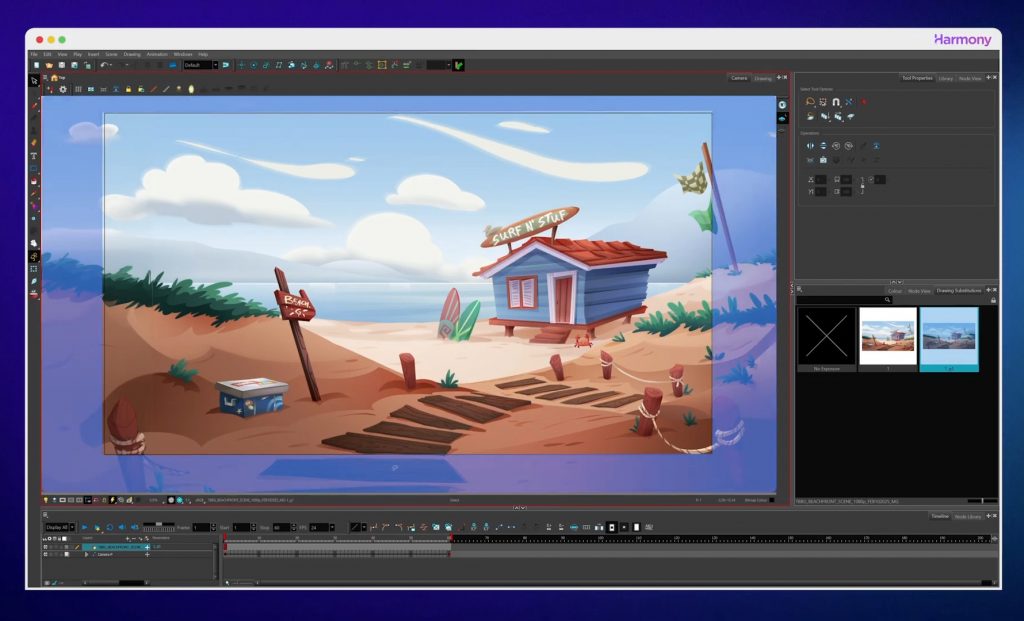1024x621 pixels.
Task: Click the Open folder icon in toolbar
Action: tap(48, 65)
